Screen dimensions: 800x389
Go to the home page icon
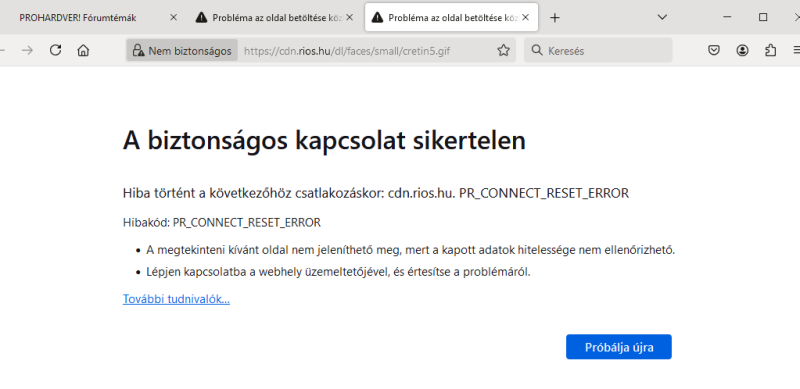tap(83, 50)
